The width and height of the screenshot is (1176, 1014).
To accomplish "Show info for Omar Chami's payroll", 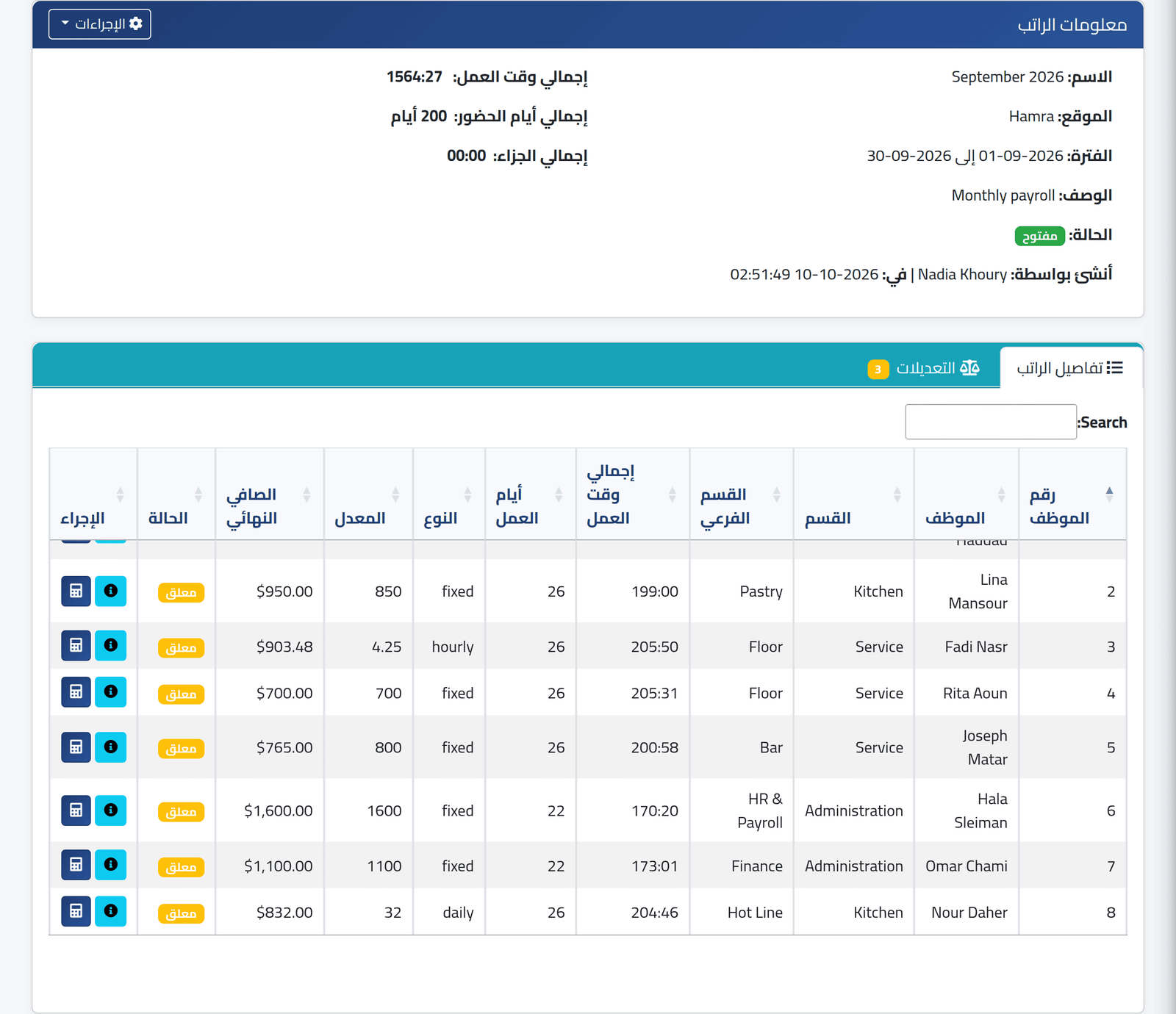I will pyautogui.click(x=111, y=865).
